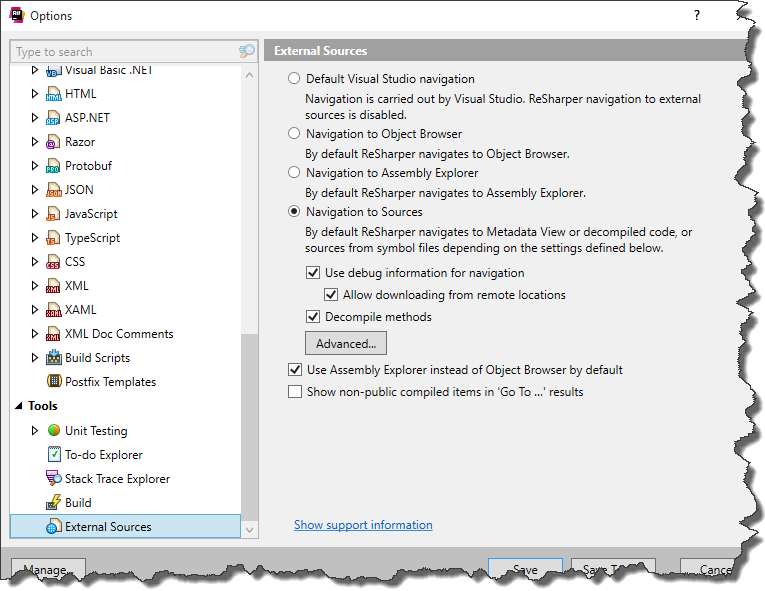Click the Save To button
The image size is (765, 591).
(x=613, y=569)
